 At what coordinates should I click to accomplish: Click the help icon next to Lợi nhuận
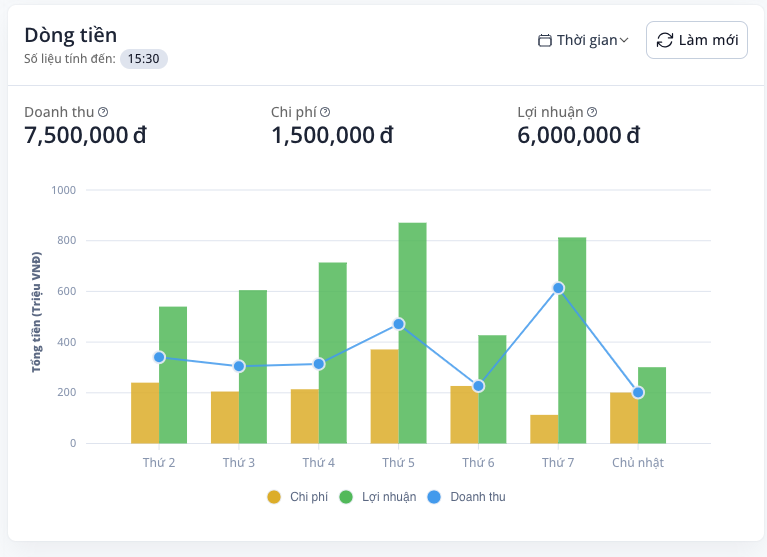pyautogui.click(x=592, y=112)
